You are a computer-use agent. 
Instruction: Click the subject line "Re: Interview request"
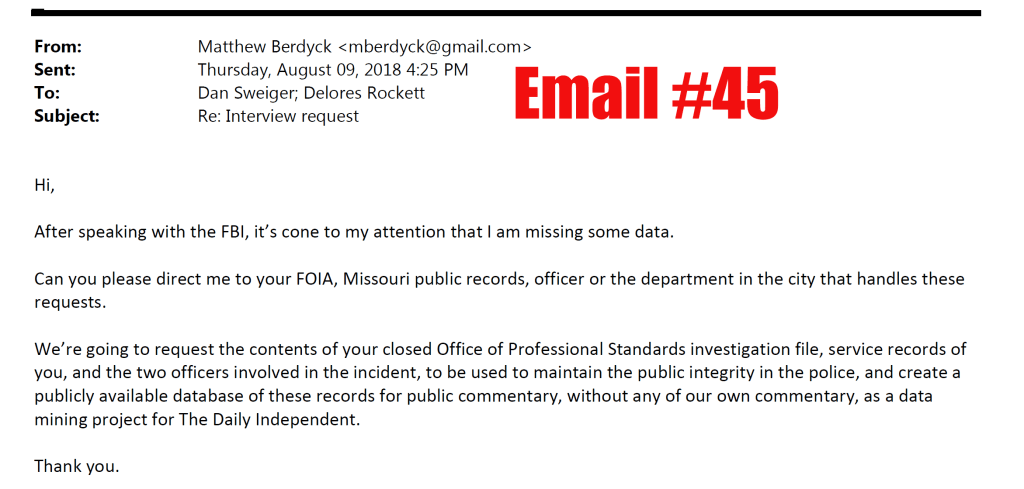(x=278, y=116)
